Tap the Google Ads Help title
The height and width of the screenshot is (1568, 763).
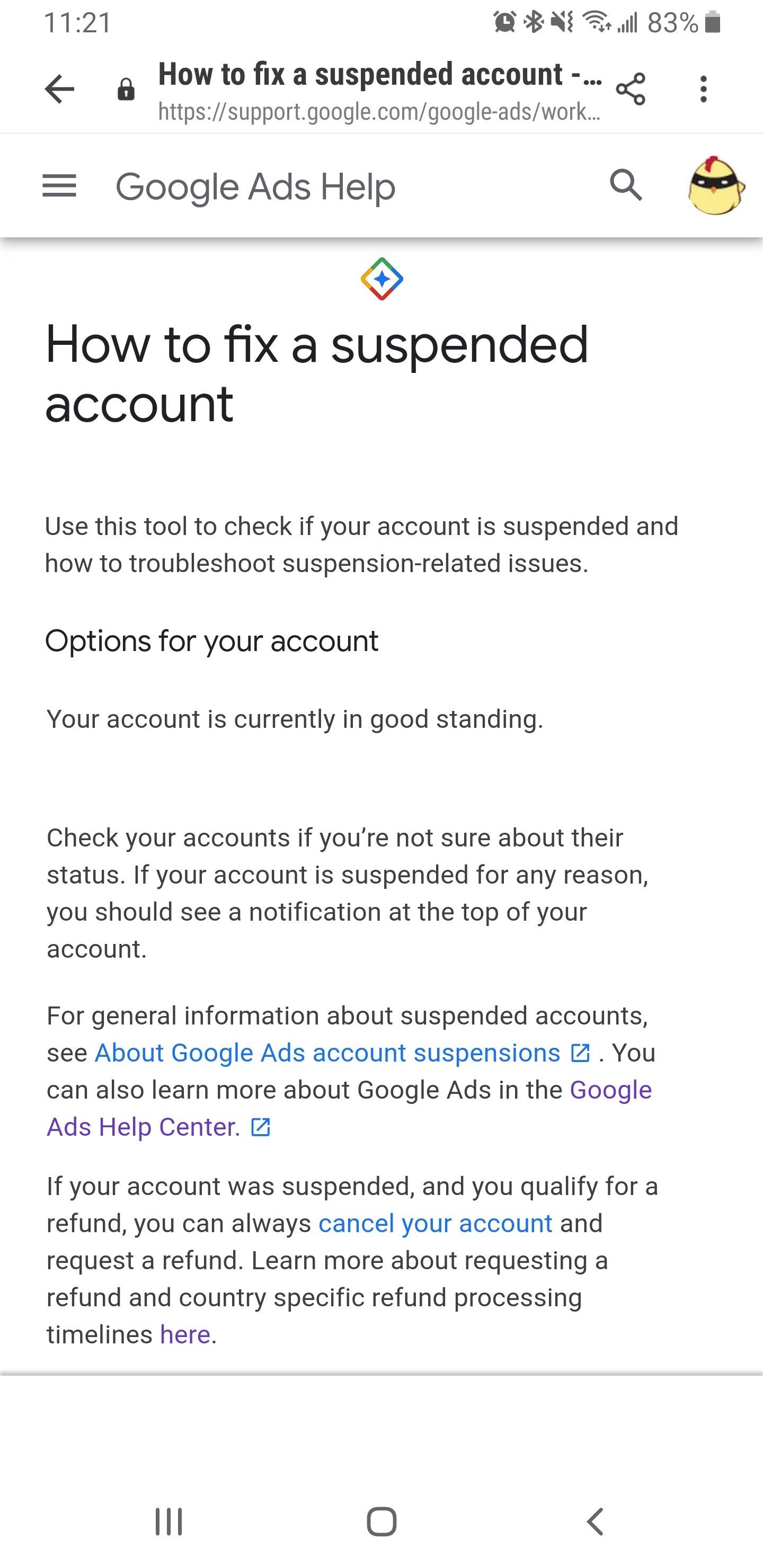255,186
